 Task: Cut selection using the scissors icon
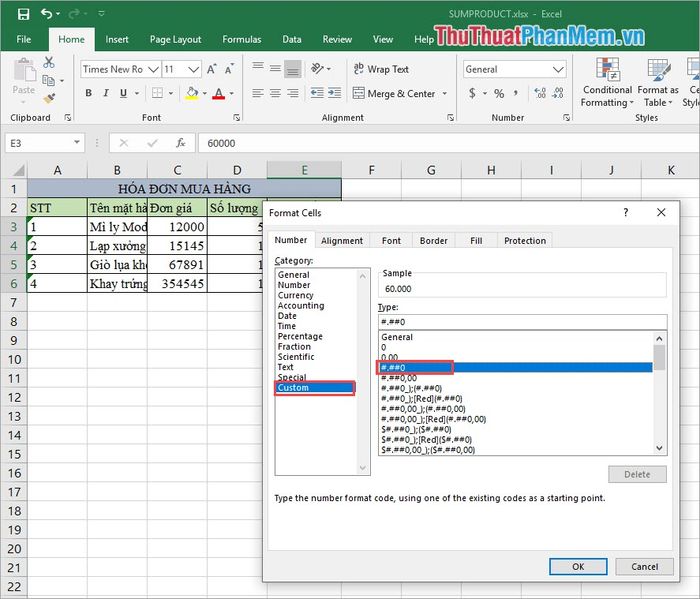click(x=49, y=62)
